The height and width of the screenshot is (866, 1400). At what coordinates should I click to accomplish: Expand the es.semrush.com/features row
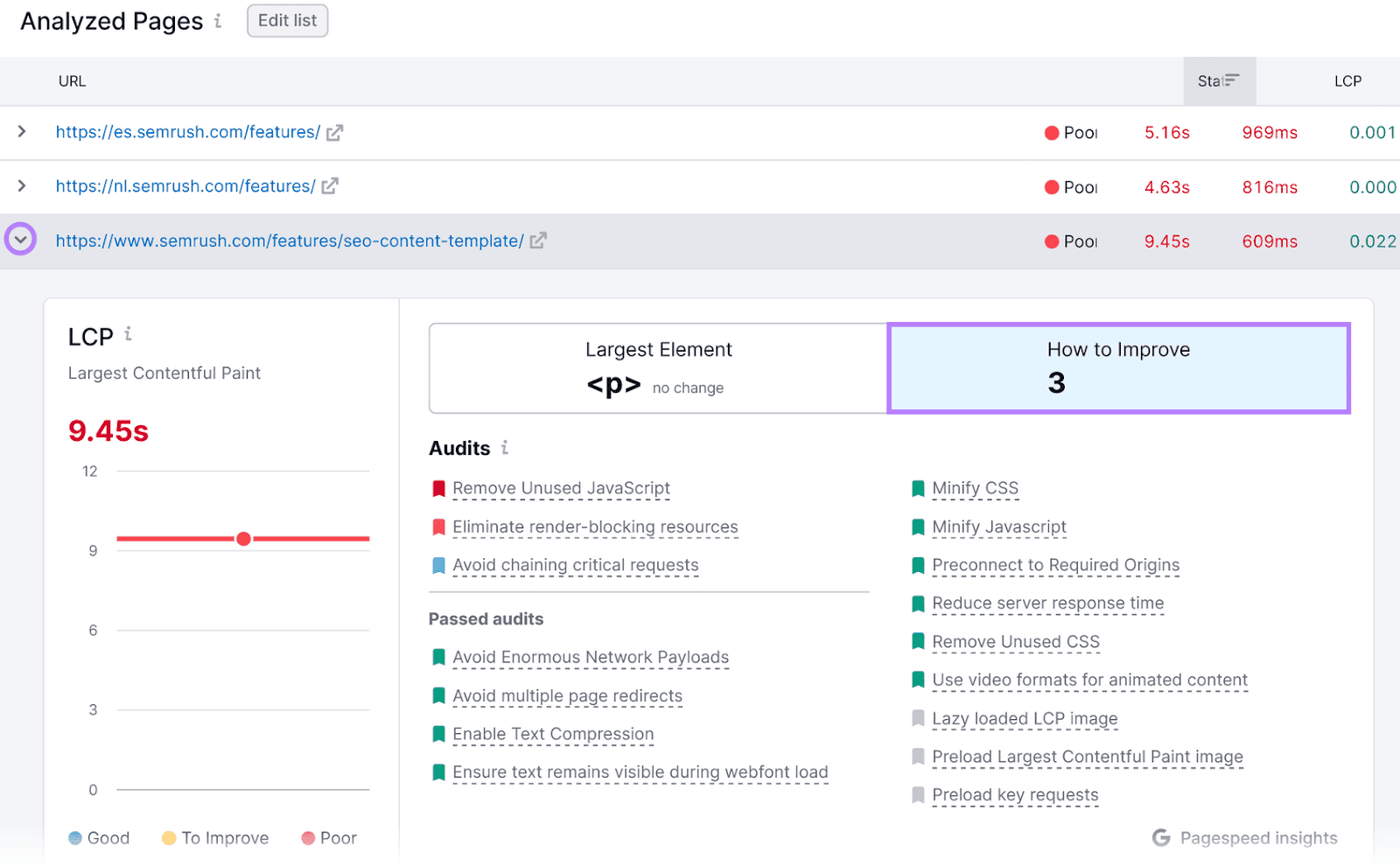pos(21,132)
